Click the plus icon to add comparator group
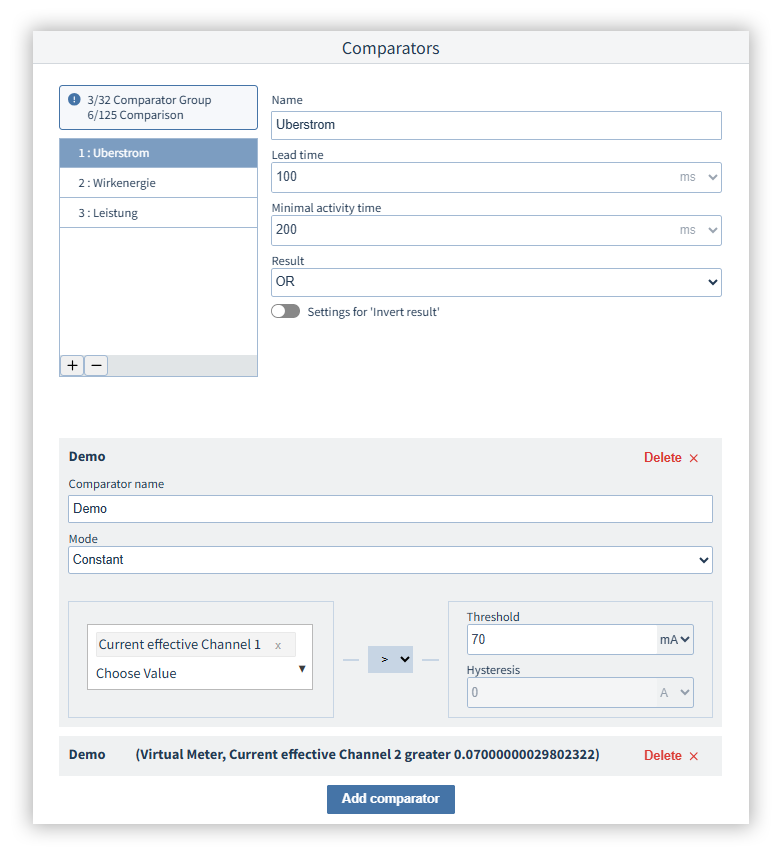Screen dimensions: 781x855 pos(72,366)
